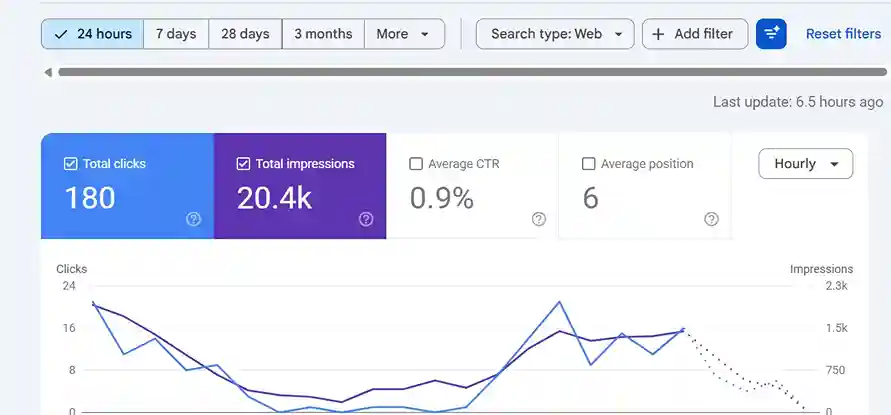
Task: Click the Clicks axis label
Action: 72,269
